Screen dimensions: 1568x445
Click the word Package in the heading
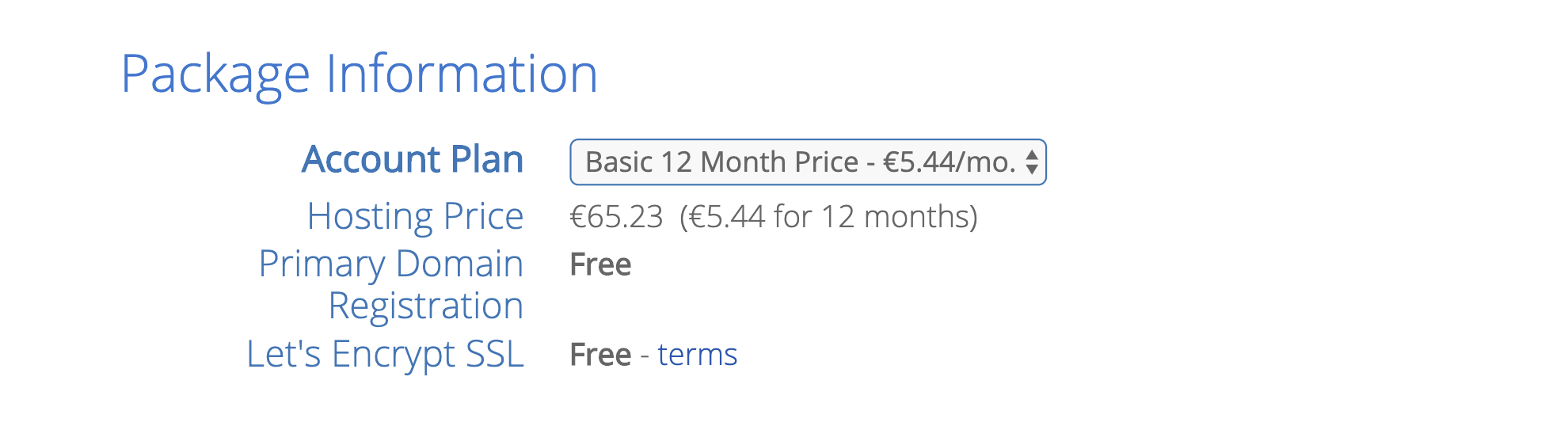click(215, 74)
